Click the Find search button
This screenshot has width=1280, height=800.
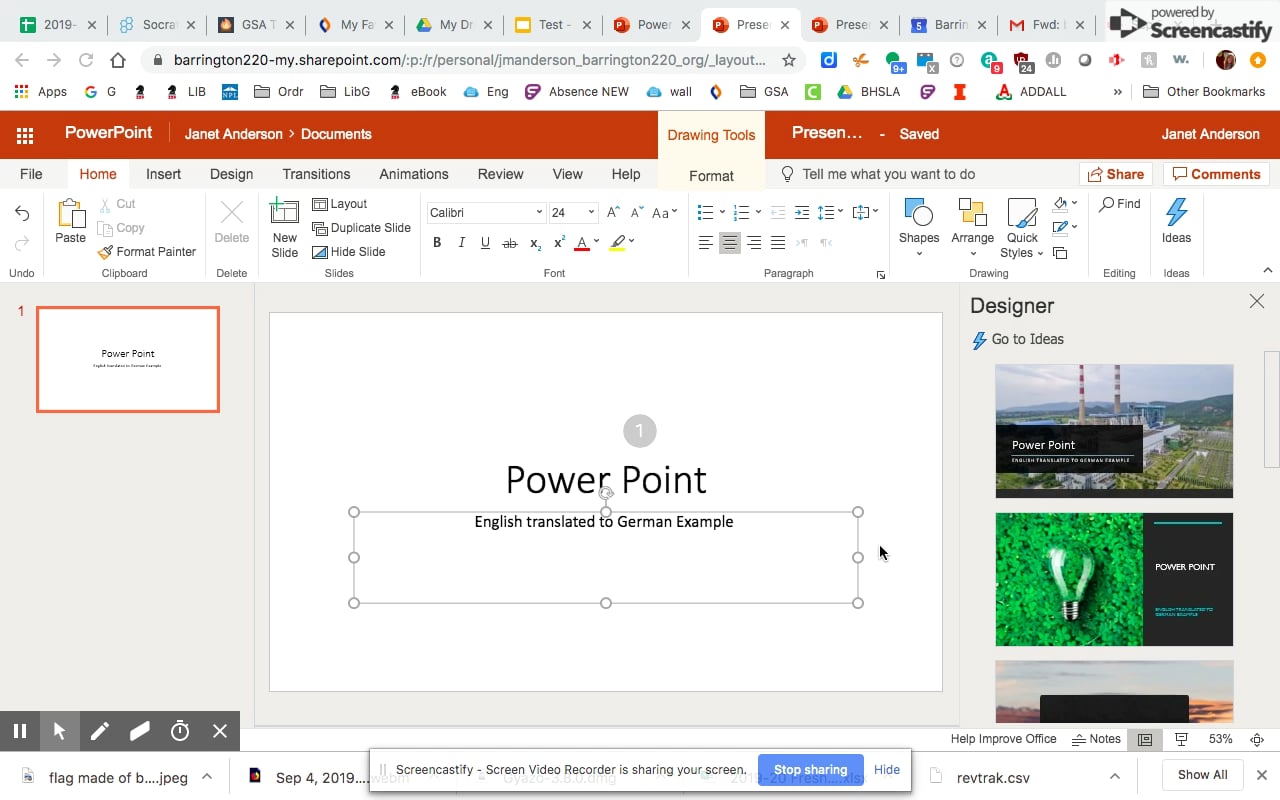tap(1119, 204)
